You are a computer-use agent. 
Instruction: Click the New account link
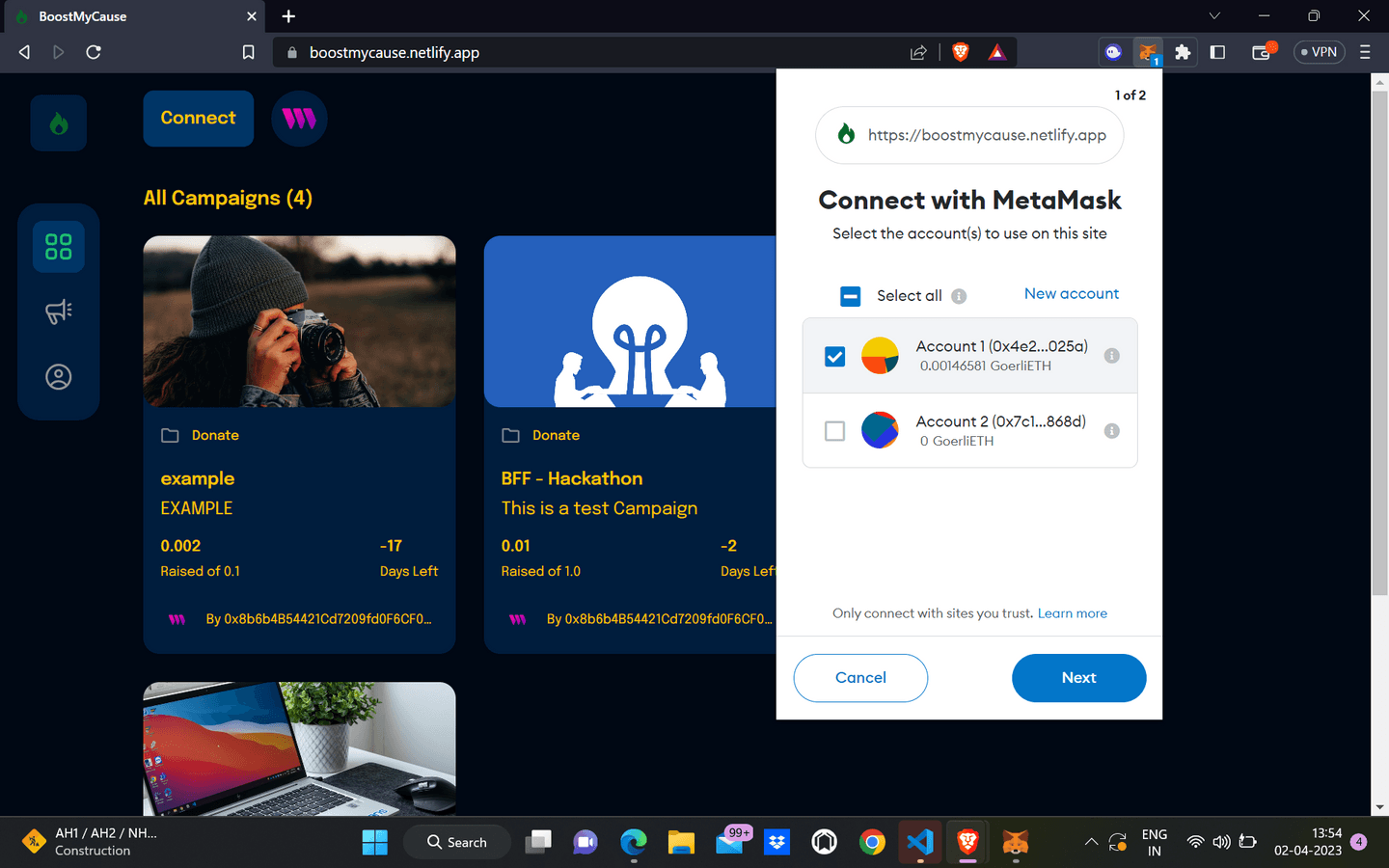click(x=1072, y=294)
